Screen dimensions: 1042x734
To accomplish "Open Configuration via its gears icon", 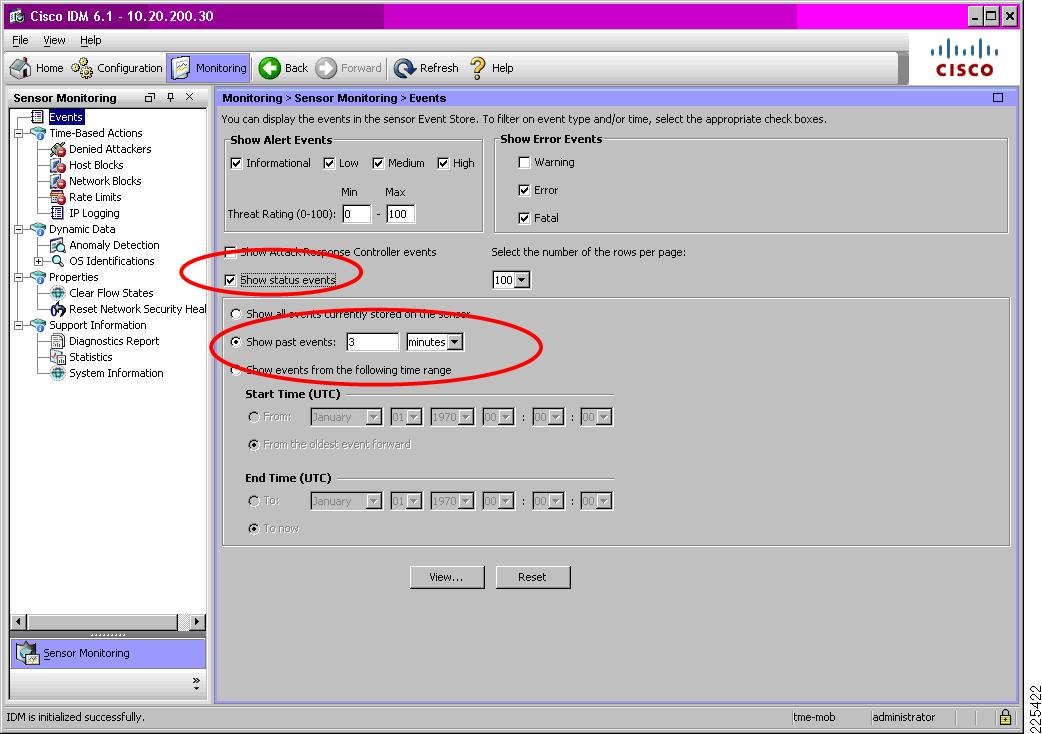I will [x=82, y=68].
